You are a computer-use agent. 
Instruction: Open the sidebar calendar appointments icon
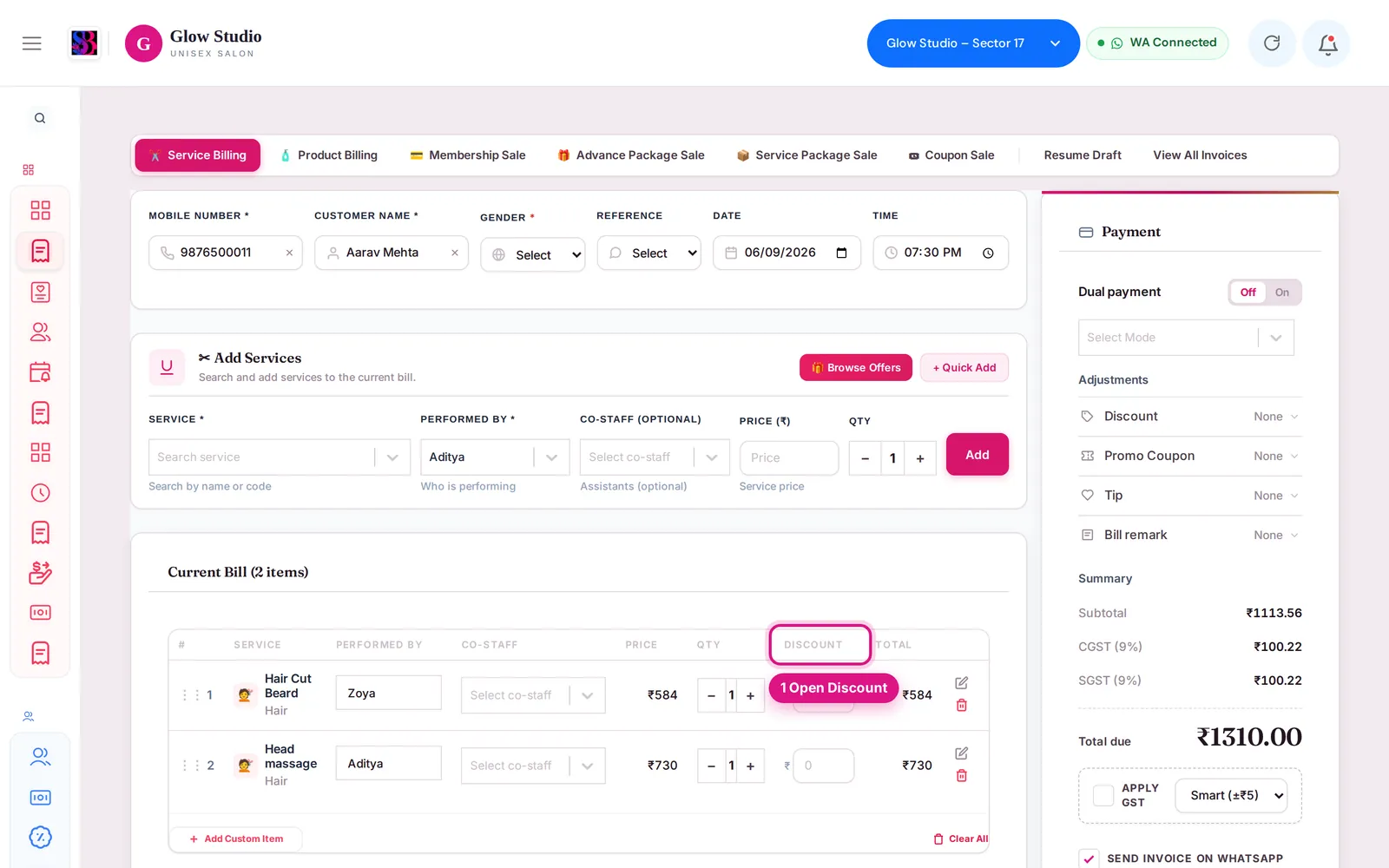pos(41,372)
